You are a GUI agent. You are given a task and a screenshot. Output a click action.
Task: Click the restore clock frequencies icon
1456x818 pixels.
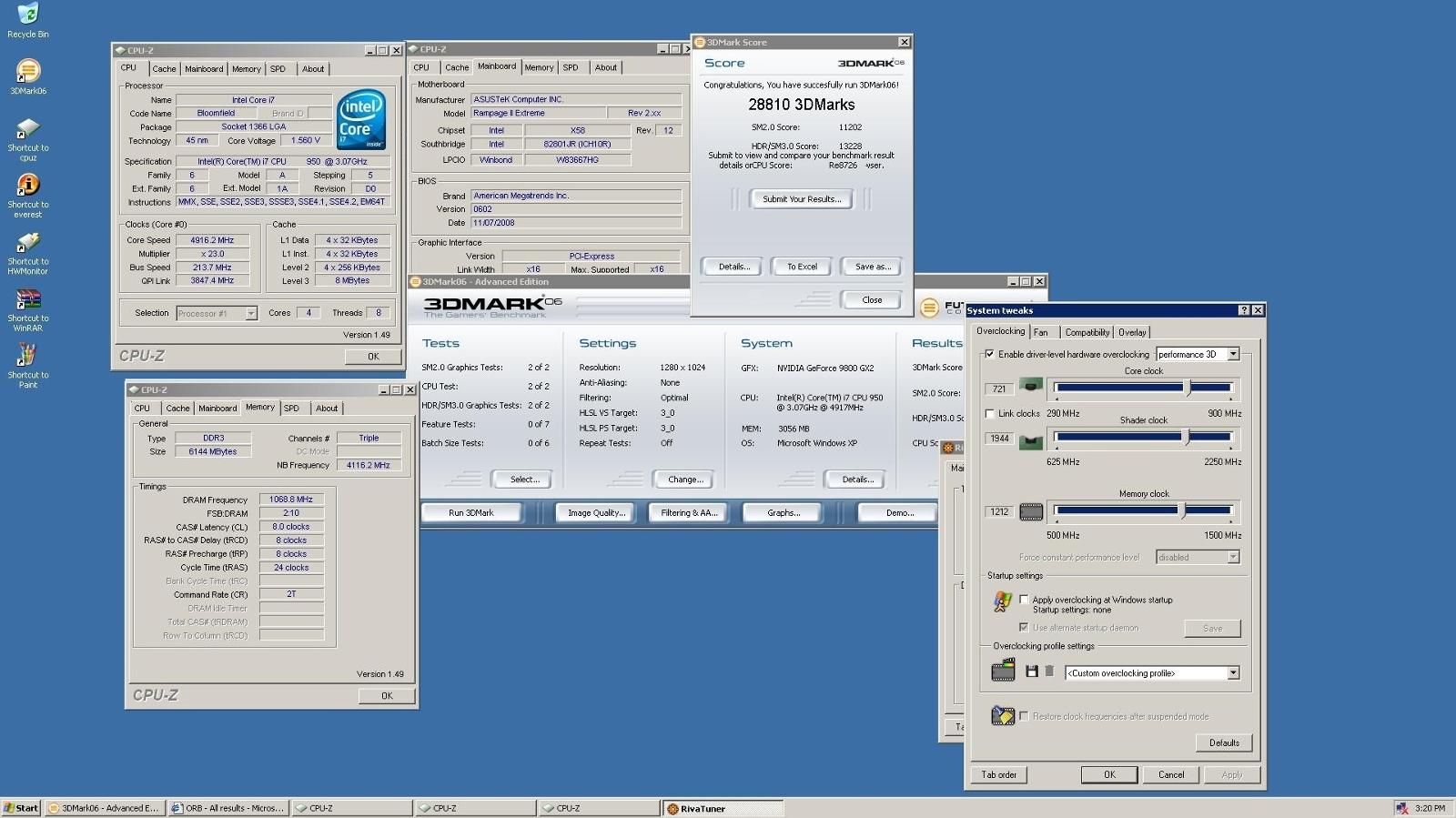pos(1003,716)
